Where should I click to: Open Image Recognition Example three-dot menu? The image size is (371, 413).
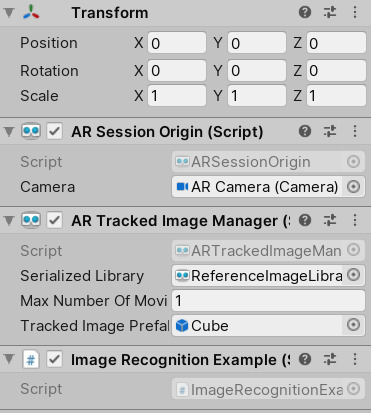coord(355,359)
